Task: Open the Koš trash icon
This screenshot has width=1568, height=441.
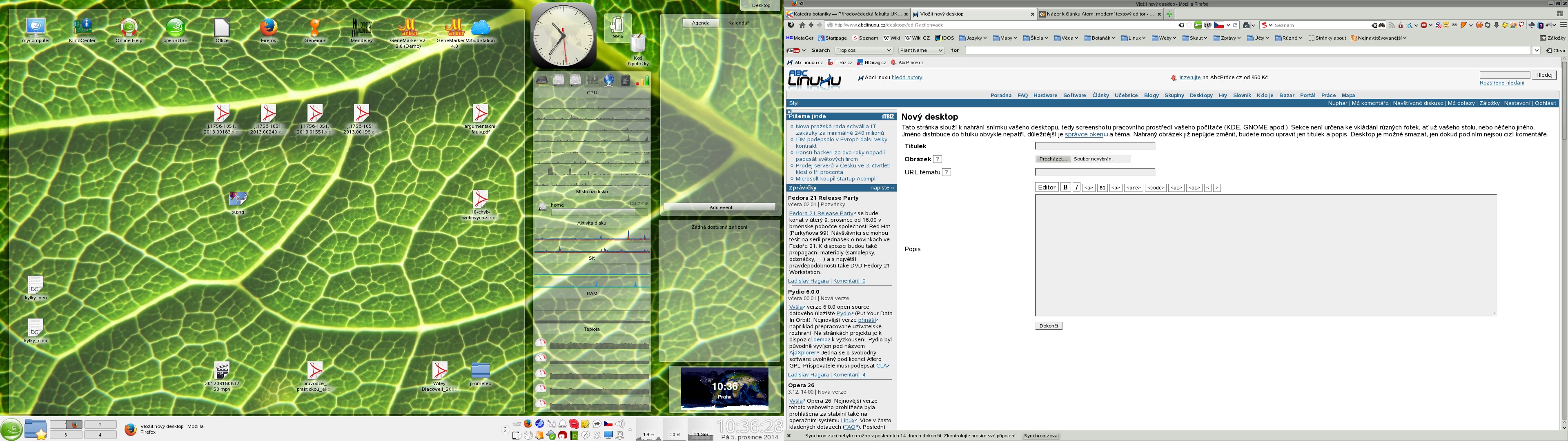Action: tap(638, 50)
